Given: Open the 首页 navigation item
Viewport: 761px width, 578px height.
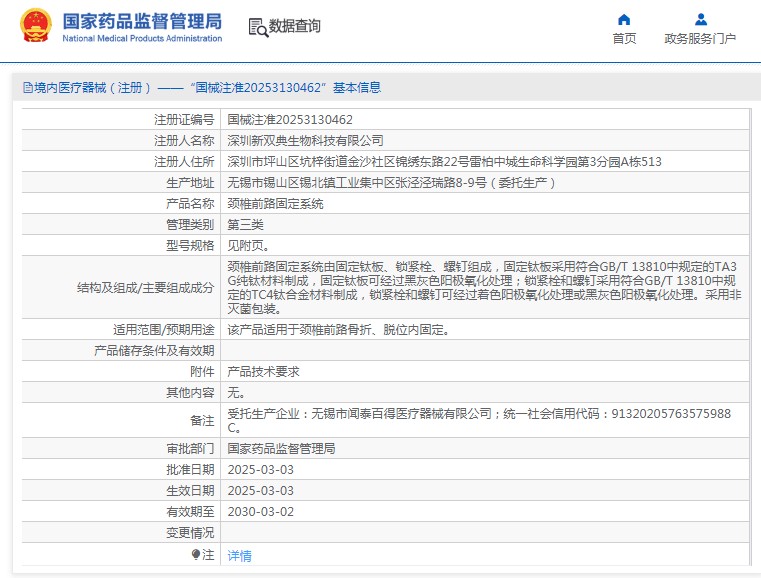Looking at the screenshot, I should coord(624,38).
